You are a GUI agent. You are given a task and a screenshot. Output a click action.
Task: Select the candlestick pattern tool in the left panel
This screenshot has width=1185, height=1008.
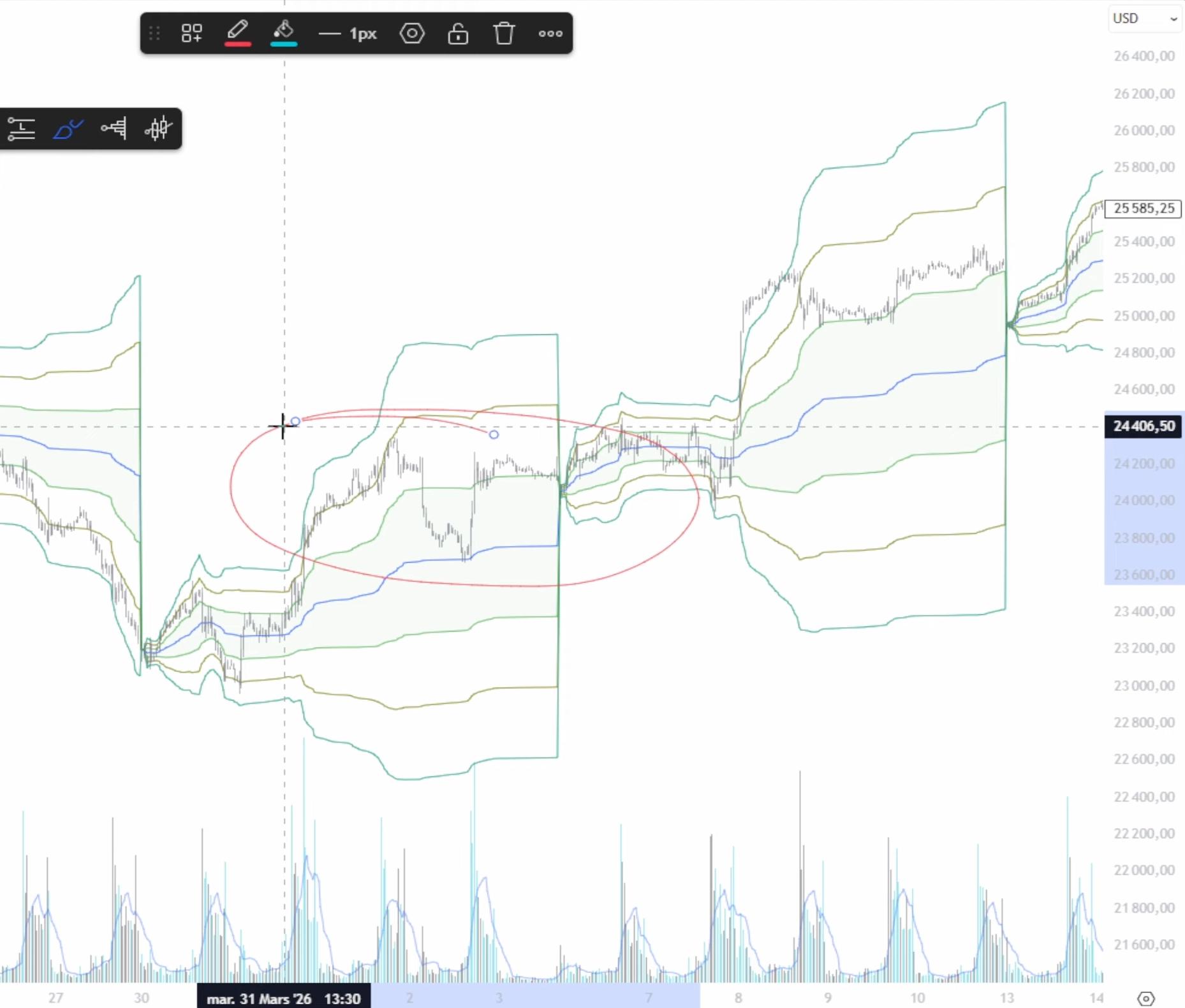coord(159,129)
